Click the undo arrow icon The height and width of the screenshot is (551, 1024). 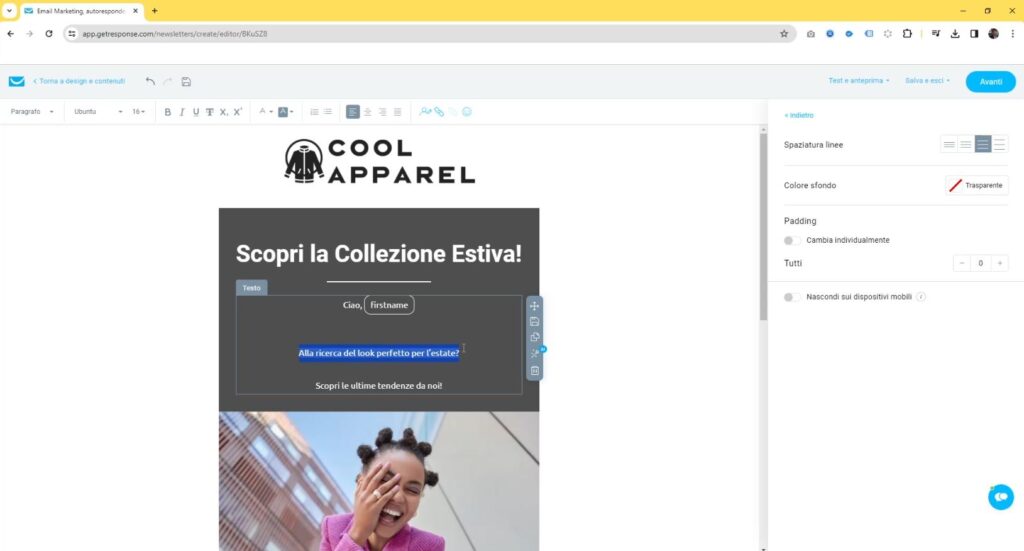tap(150, 82)
